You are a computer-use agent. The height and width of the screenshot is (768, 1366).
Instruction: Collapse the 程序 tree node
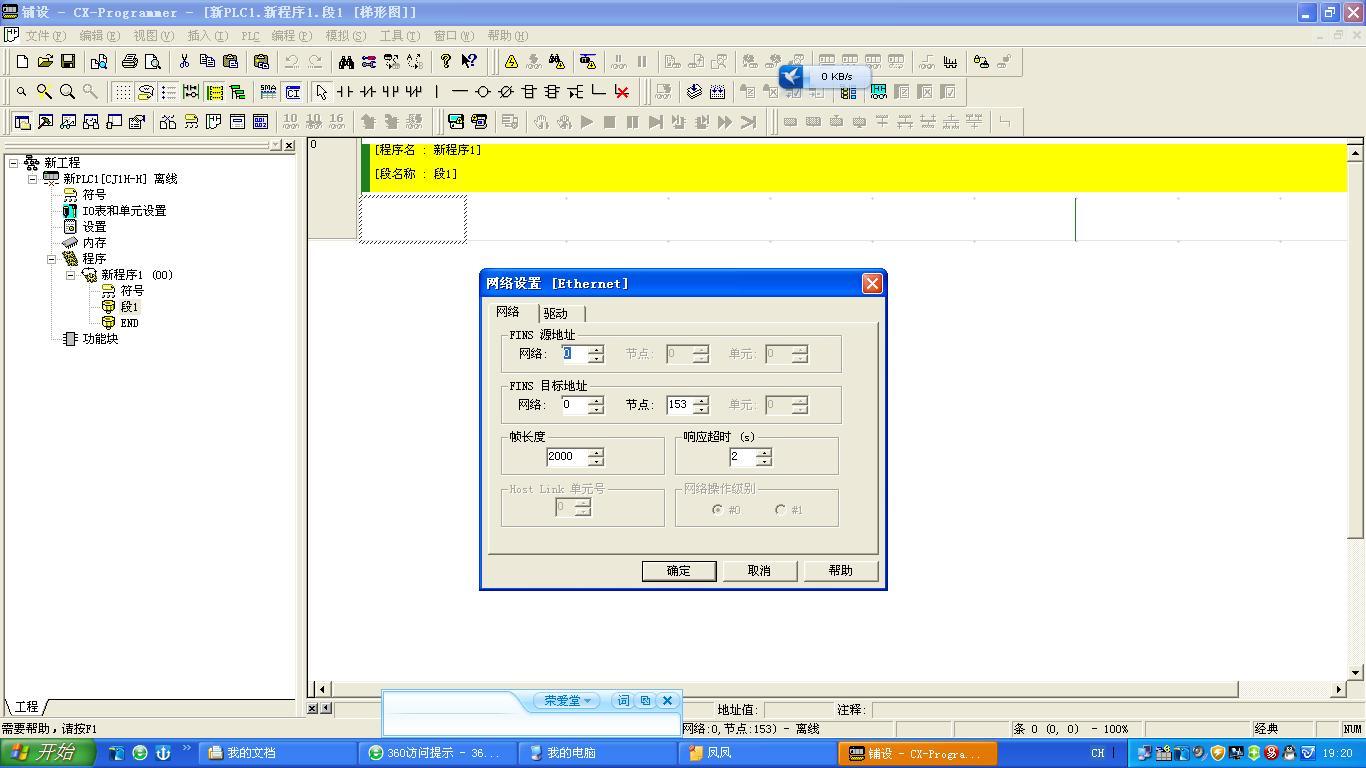[51, 259]
